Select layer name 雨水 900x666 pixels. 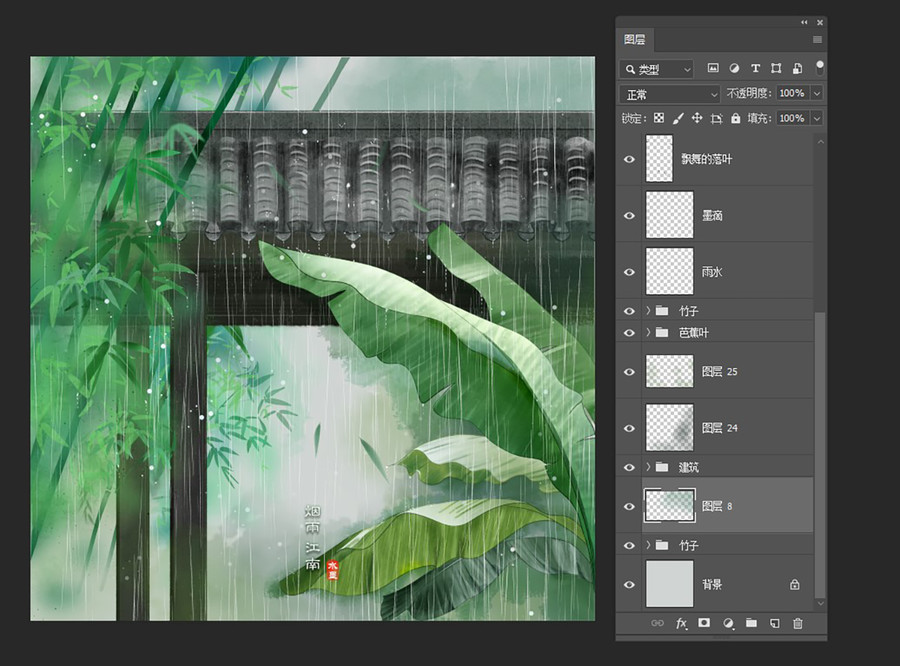click(x=712, y=272)
